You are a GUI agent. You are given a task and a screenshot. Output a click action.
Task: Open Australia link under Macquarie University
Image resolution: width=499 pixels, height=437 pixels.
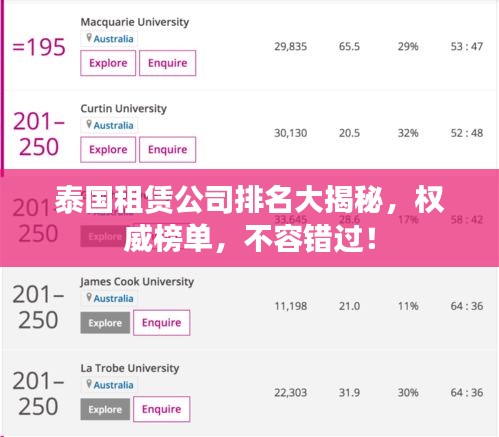click(x=113, y=39)
